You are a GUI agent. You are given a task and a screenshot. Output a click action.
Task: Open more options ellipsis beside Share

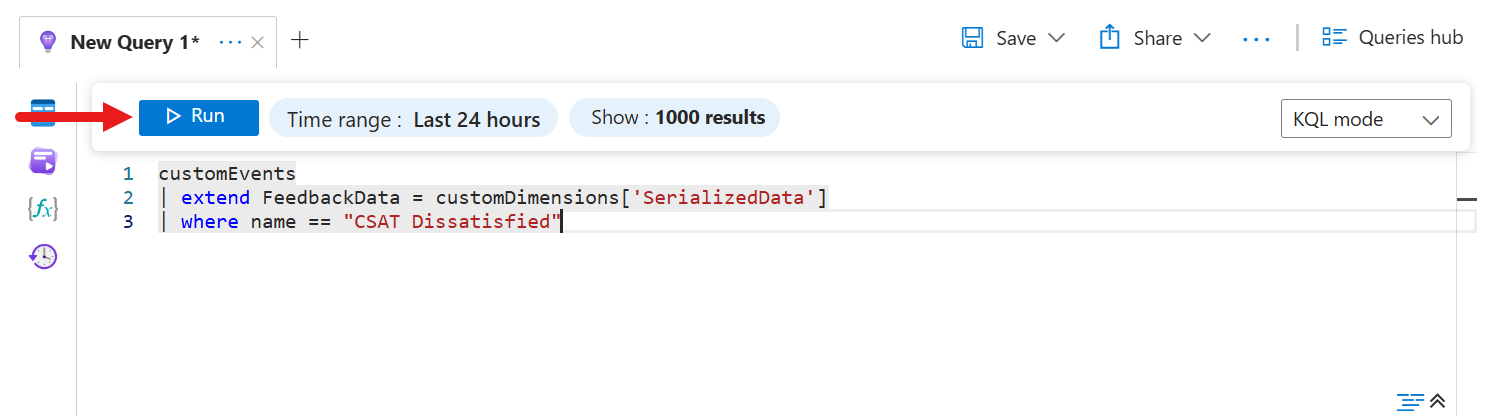click(1256, 39)
